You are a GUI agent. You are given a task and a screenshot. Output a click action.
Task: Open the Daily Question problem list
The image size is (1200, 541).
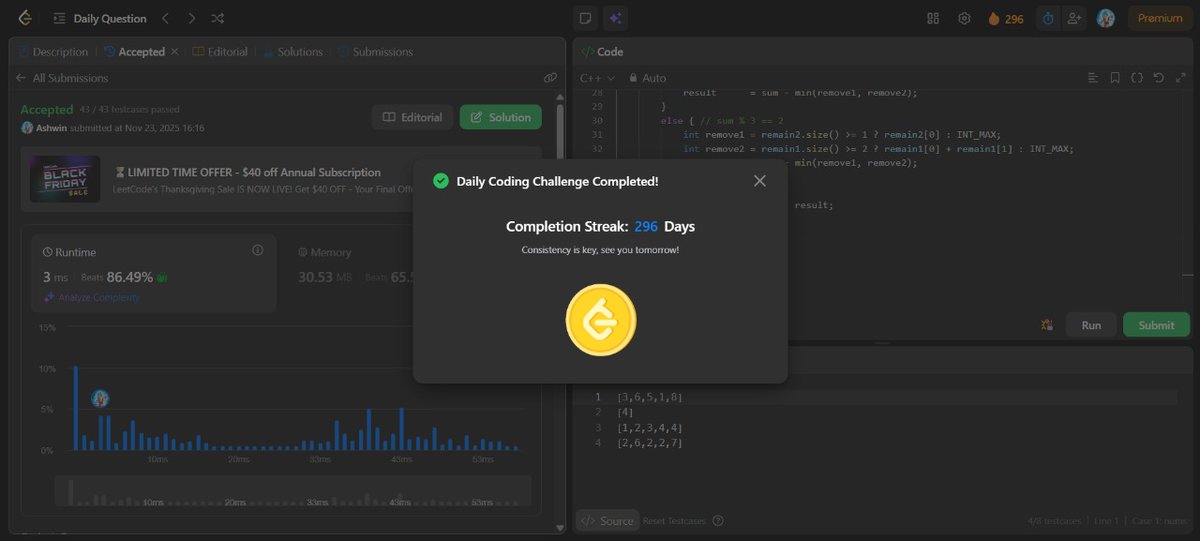pyautogui.click(x=100, y=18)
